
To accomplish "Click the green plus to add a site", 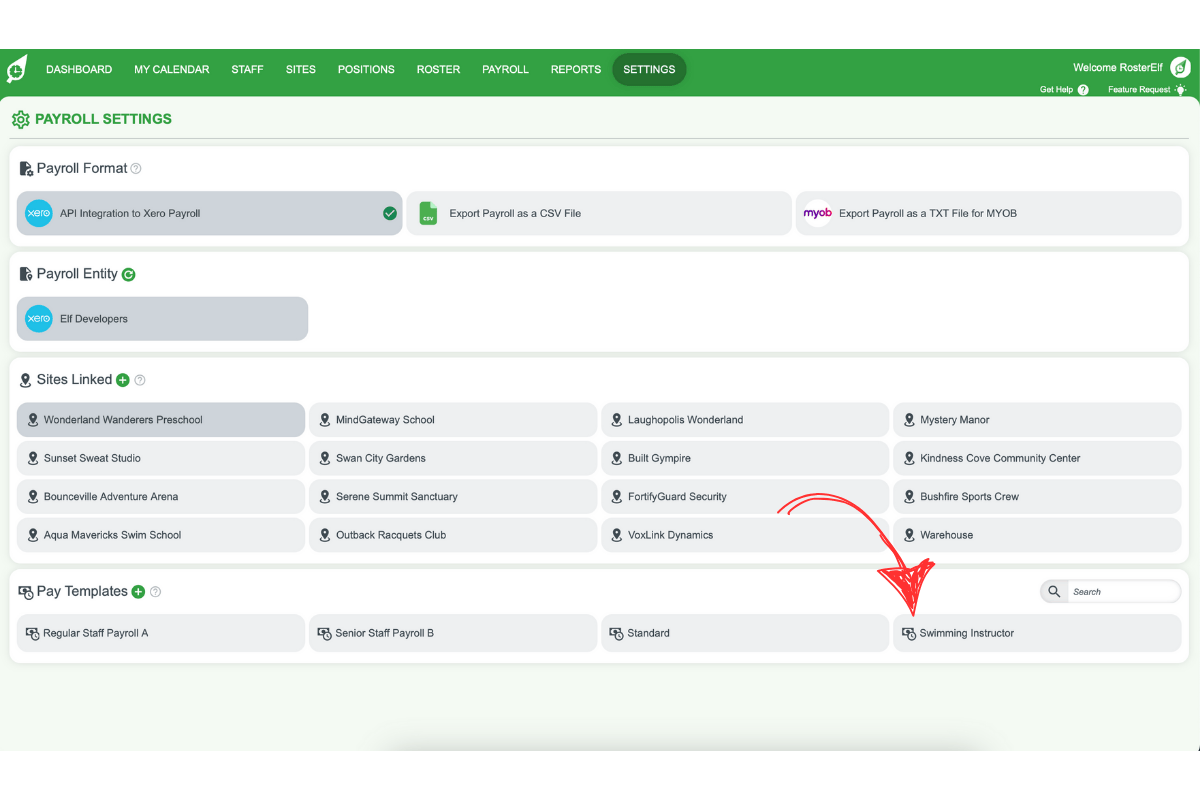I will [122, 380].
